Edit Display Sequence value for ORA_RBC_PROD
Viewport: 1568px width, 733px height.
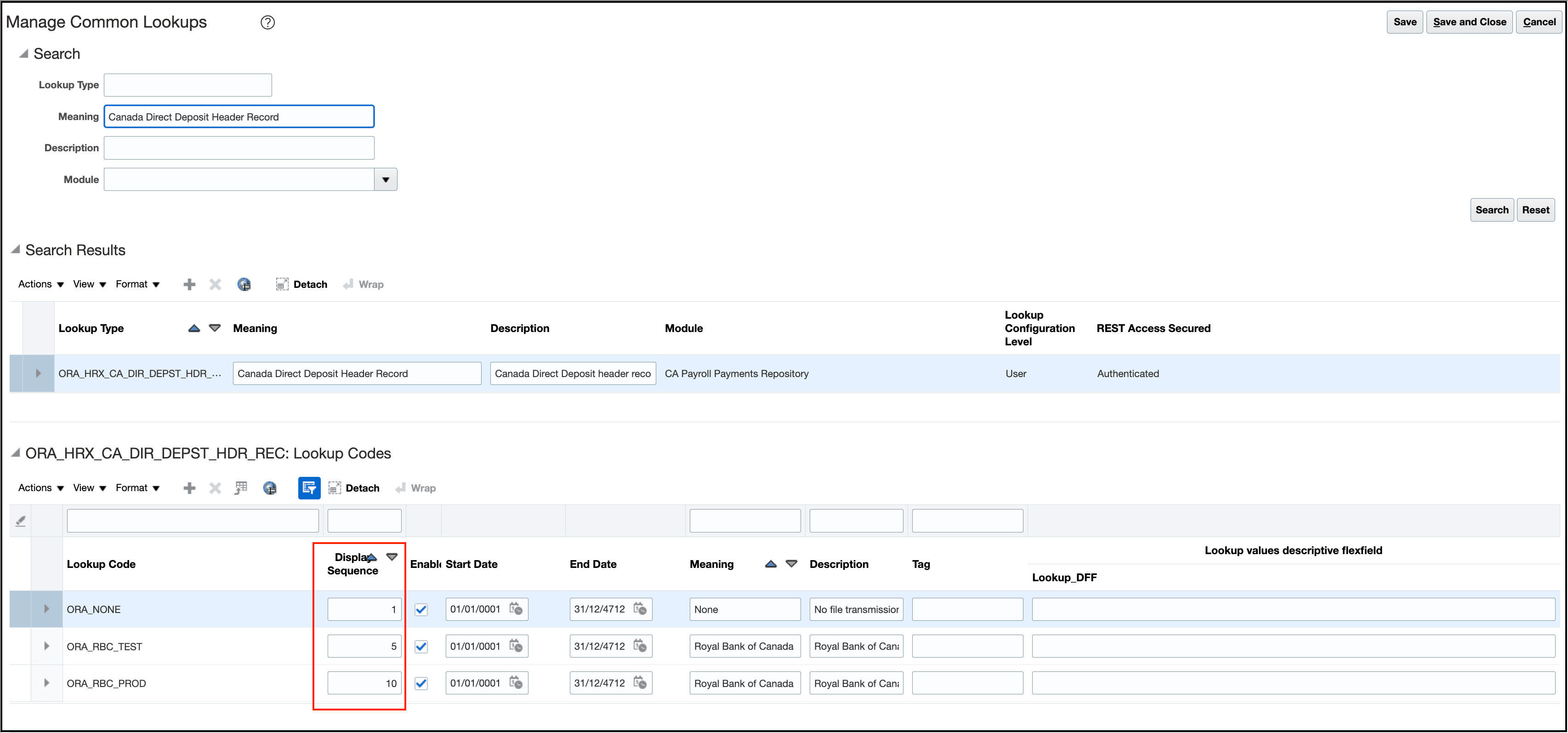(364, 684)
